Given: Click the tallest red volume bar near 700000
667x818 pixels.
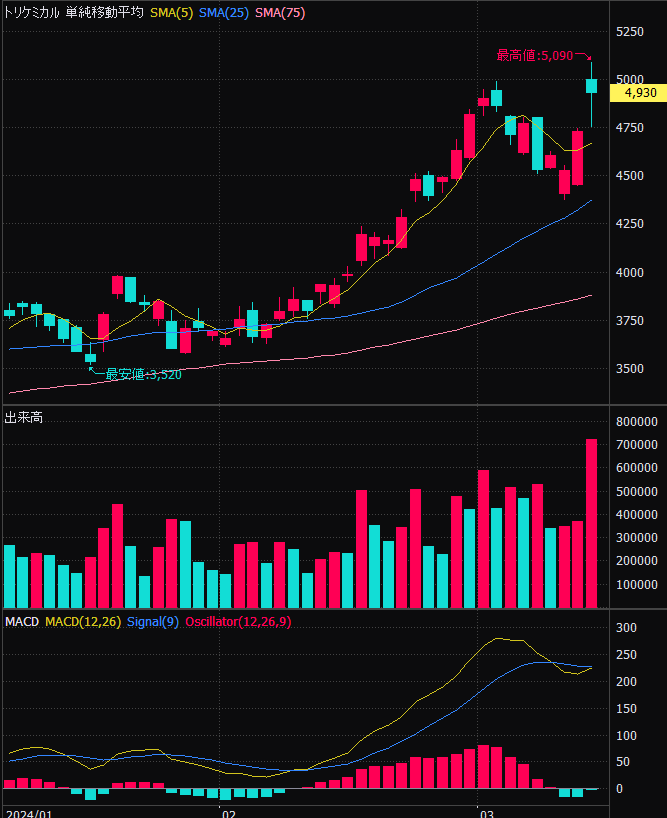Looking at the screenshot, I should pos(591,523).
